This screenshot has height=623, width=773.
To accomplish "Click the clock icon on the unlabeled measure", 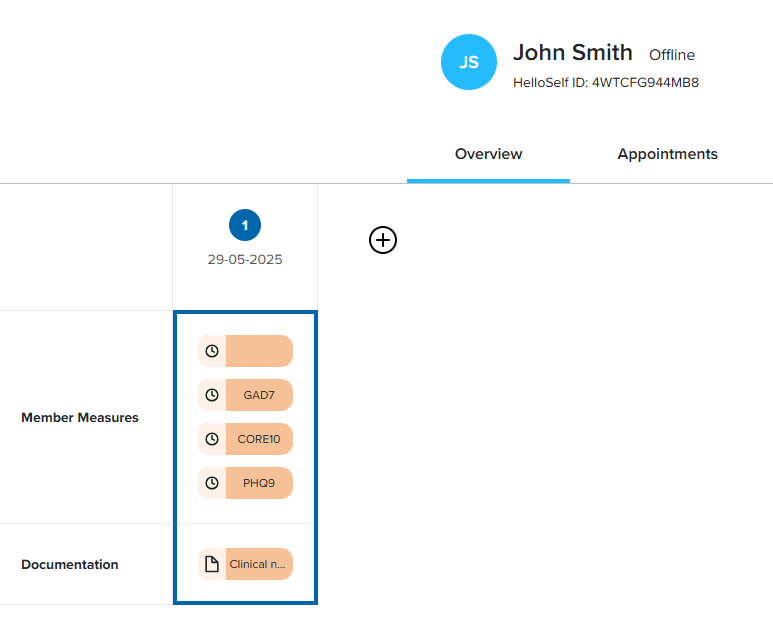I will pos(212,351).
